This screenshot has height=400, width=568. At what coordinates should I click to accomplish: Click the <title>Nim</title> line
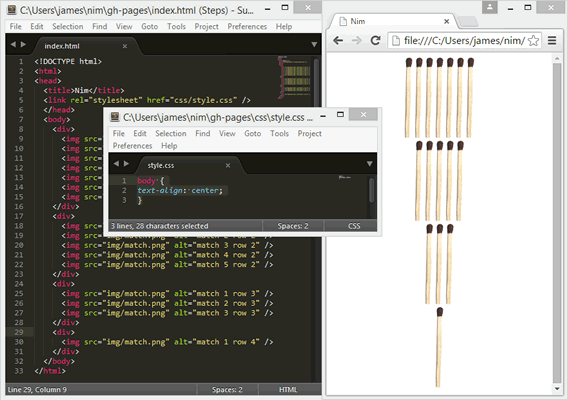click(x=84, y=91)
